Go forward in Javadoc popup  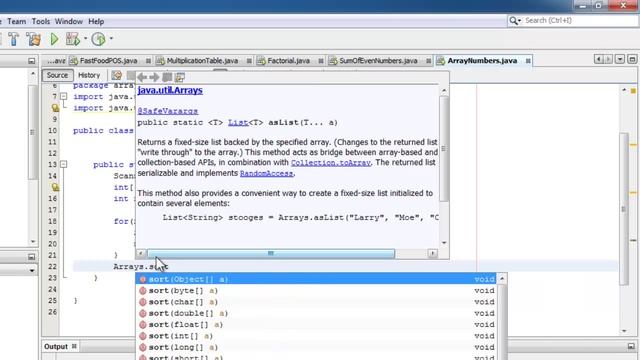(154, 77)
